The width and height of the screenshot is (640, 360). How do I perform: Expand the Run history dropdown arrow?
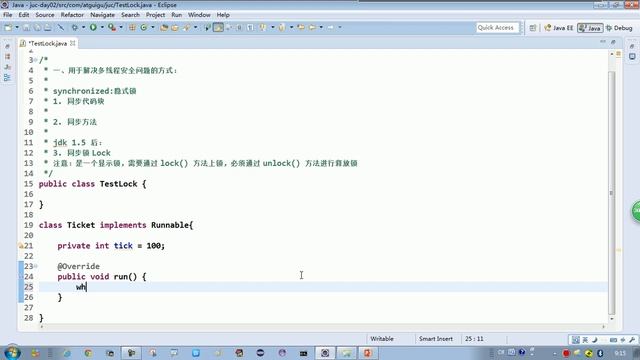click(102, 27)
